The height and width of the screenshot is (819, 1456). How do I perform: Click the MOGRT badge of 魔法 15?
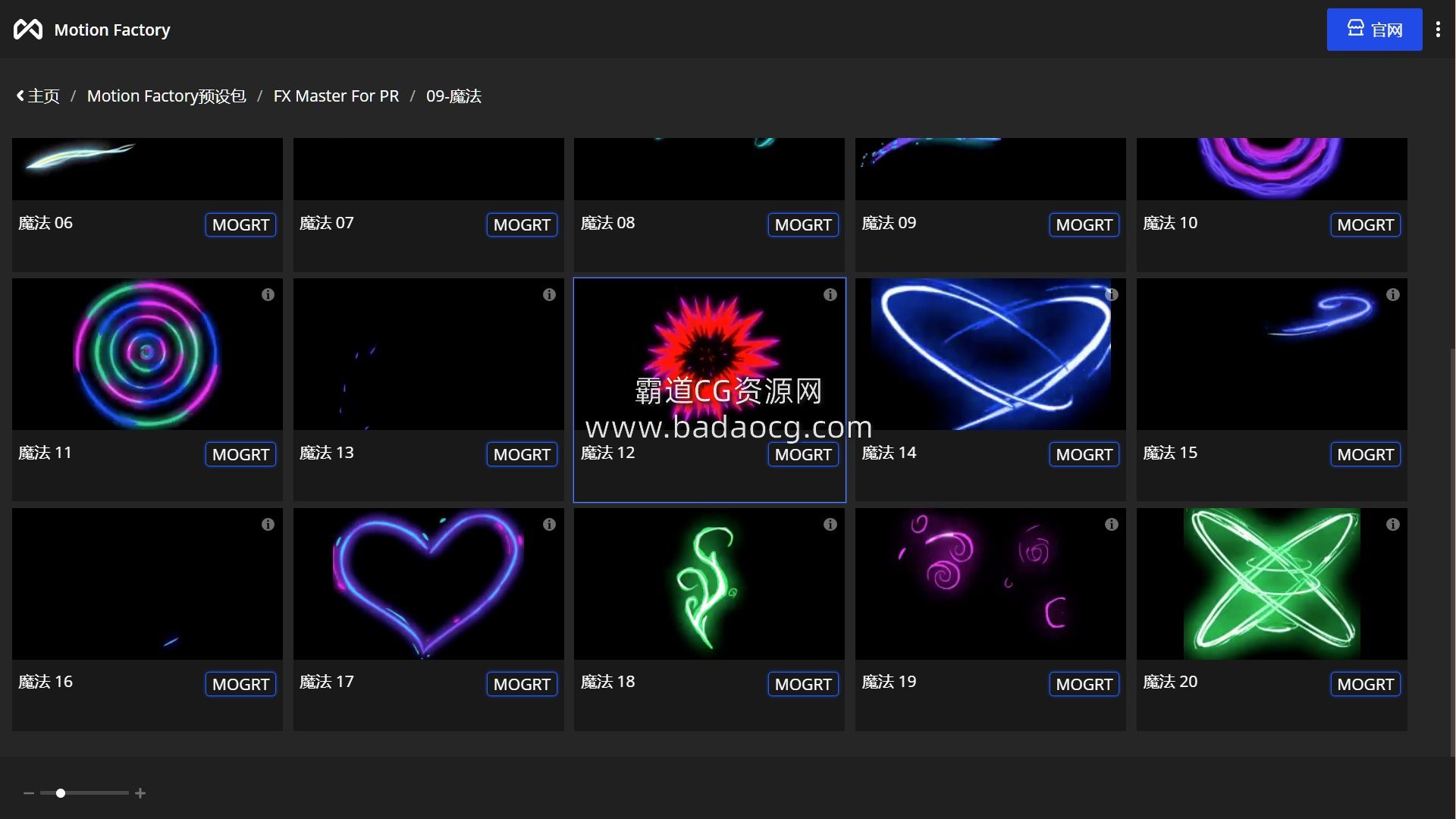[1366, 454]
